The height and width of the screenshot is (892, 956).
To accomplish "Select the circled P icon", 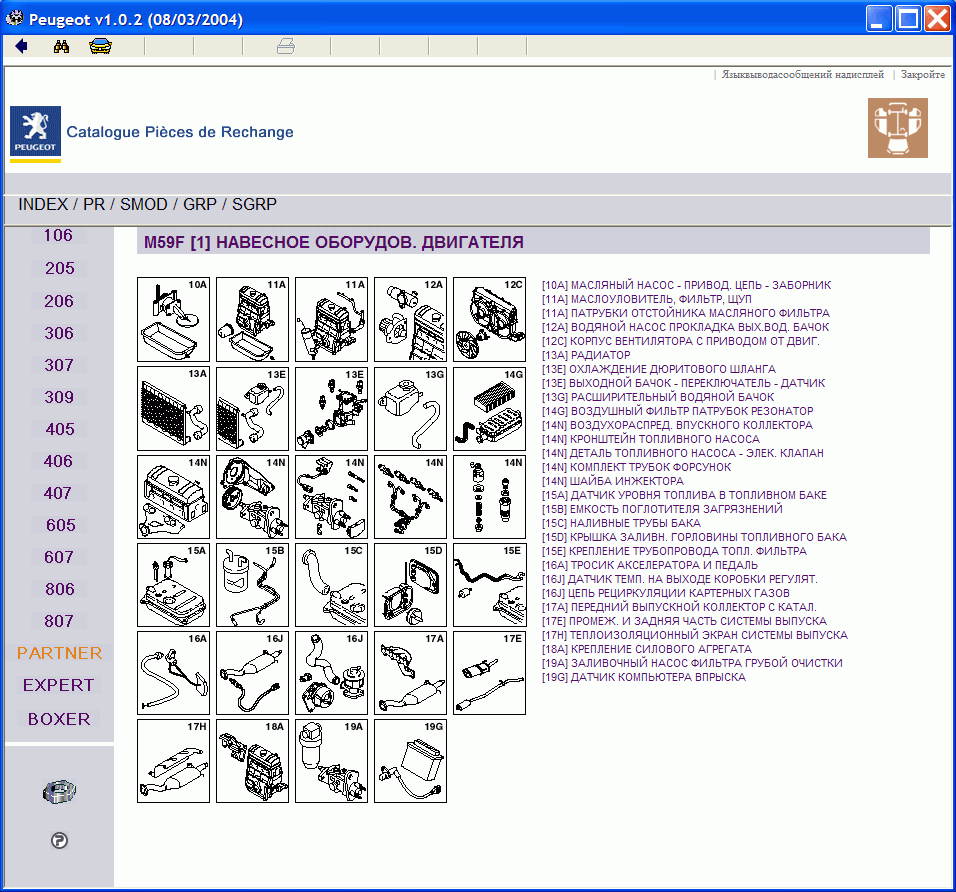I will tap(59, 841).
